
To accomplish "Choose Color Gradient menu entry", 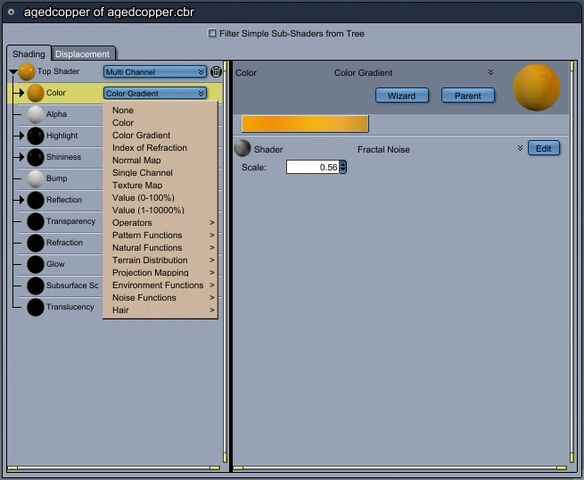I will 160,135.
